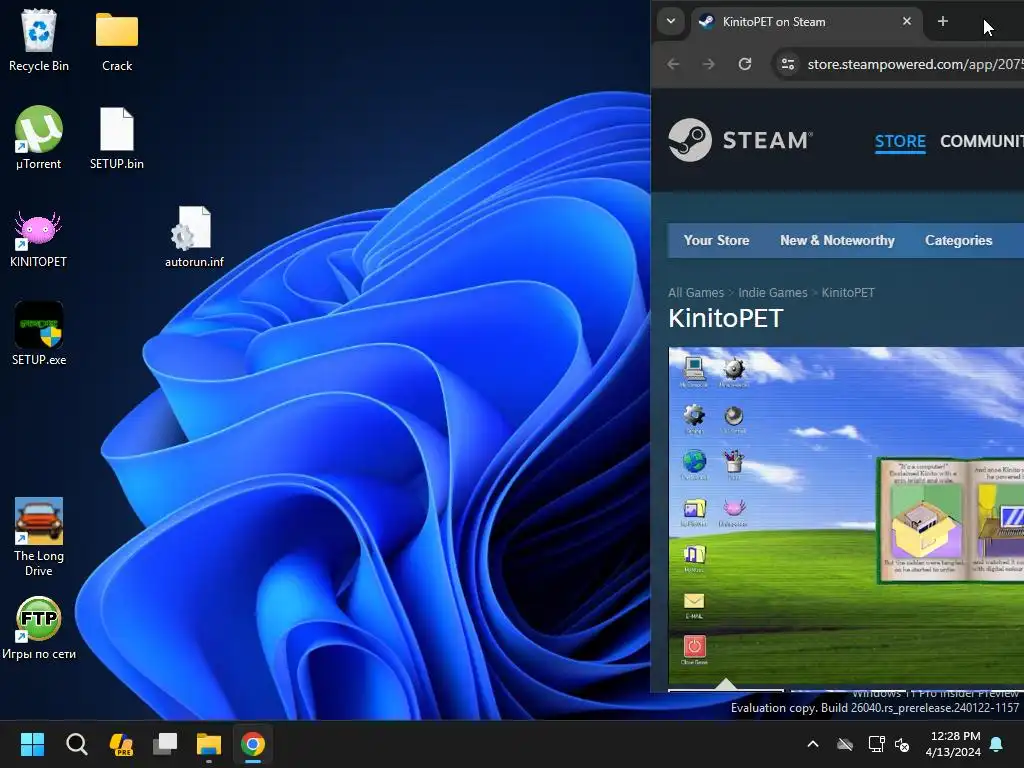
Task: Select the KinitoPET on Steam tab
Action: click(x=806, y=22)
